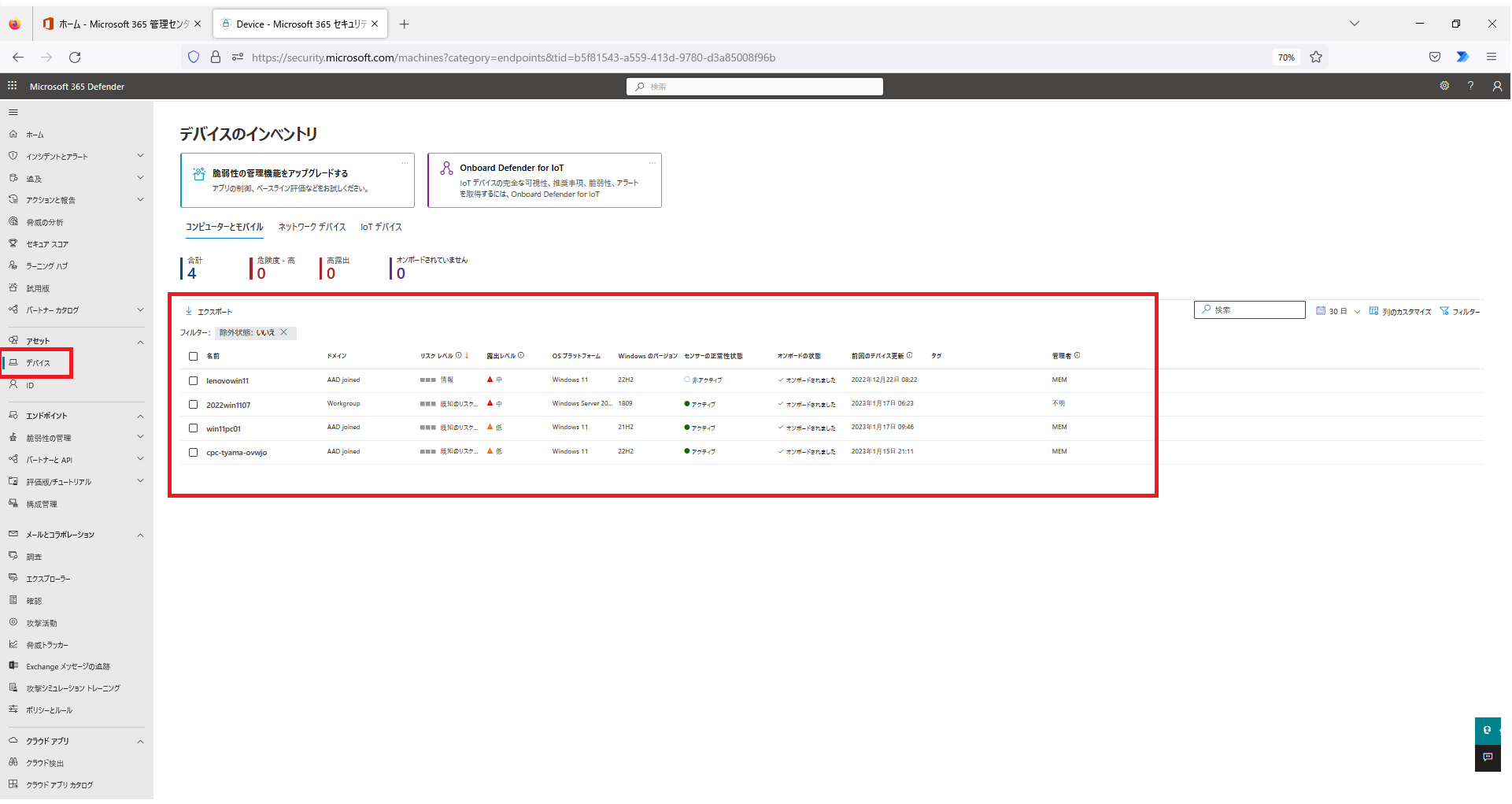Collapse Email and collaboration section
This screenshot has height=804, width=1512.
pyautogui.click(x=140, y=535)
